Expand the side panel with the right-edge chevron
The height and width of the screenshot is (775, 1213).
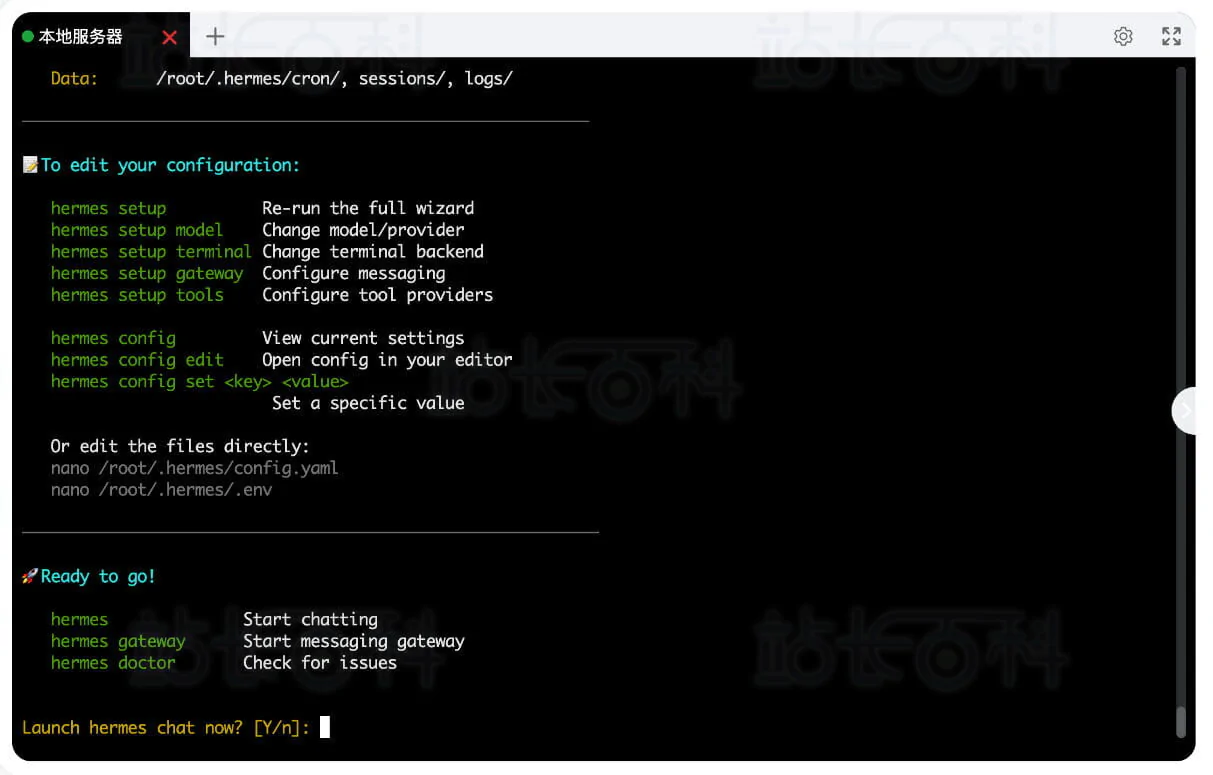(1186, 410)
